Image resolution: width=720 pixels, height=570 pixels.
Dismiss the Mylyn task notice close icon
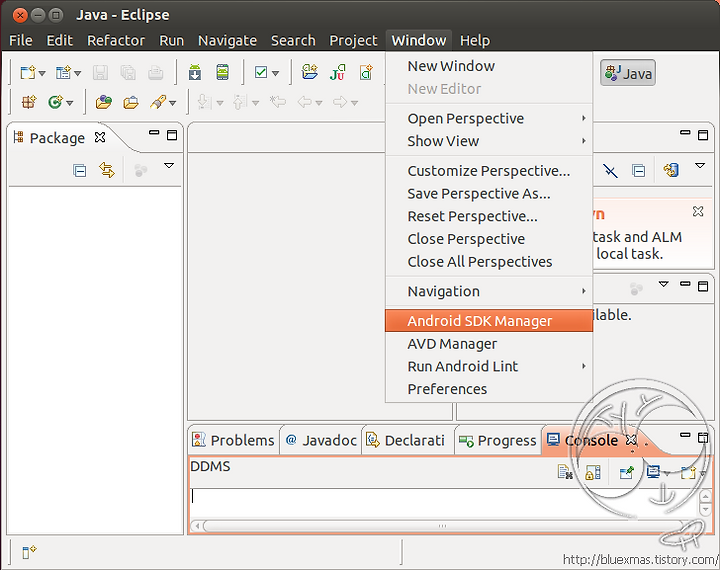coord(698,211)
